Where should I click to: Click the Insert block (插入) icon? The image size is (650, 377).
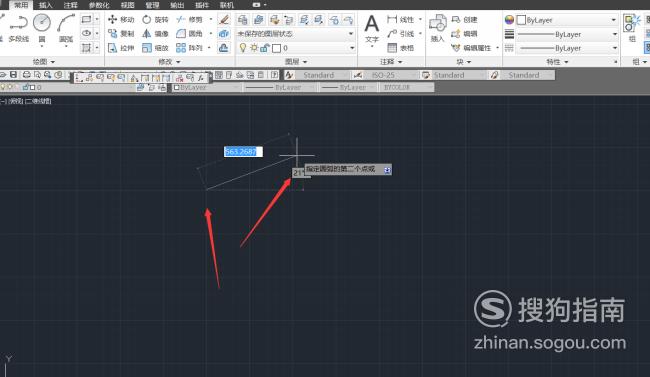pyautogui.click(x=437, y=28)
